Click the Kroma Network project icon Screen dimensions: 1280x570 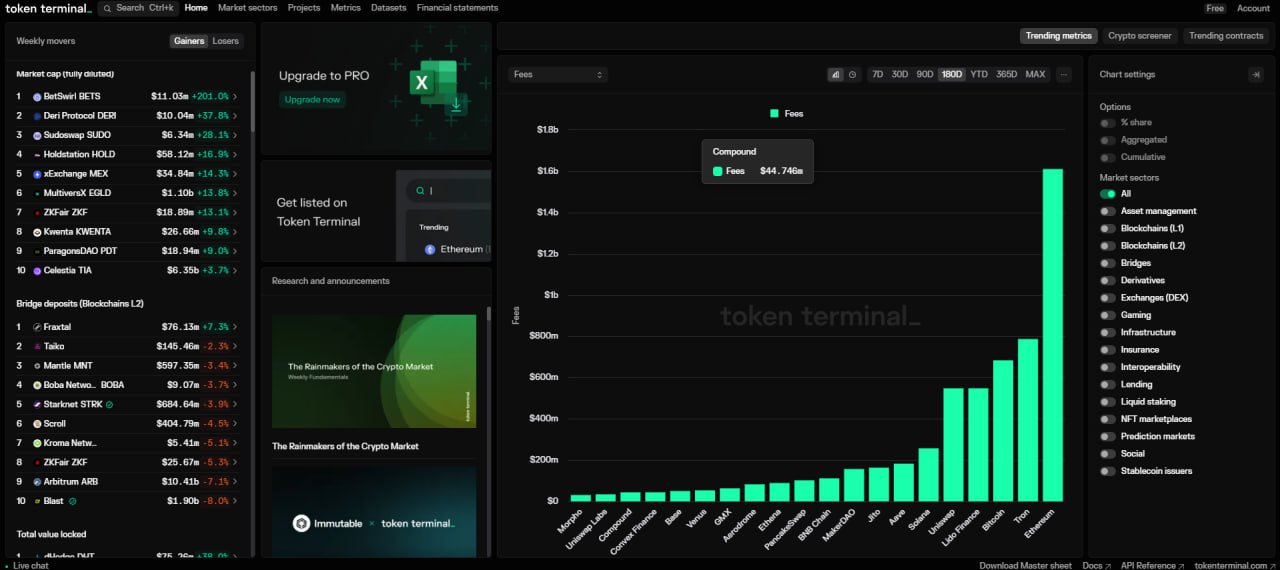coord(37,443)
